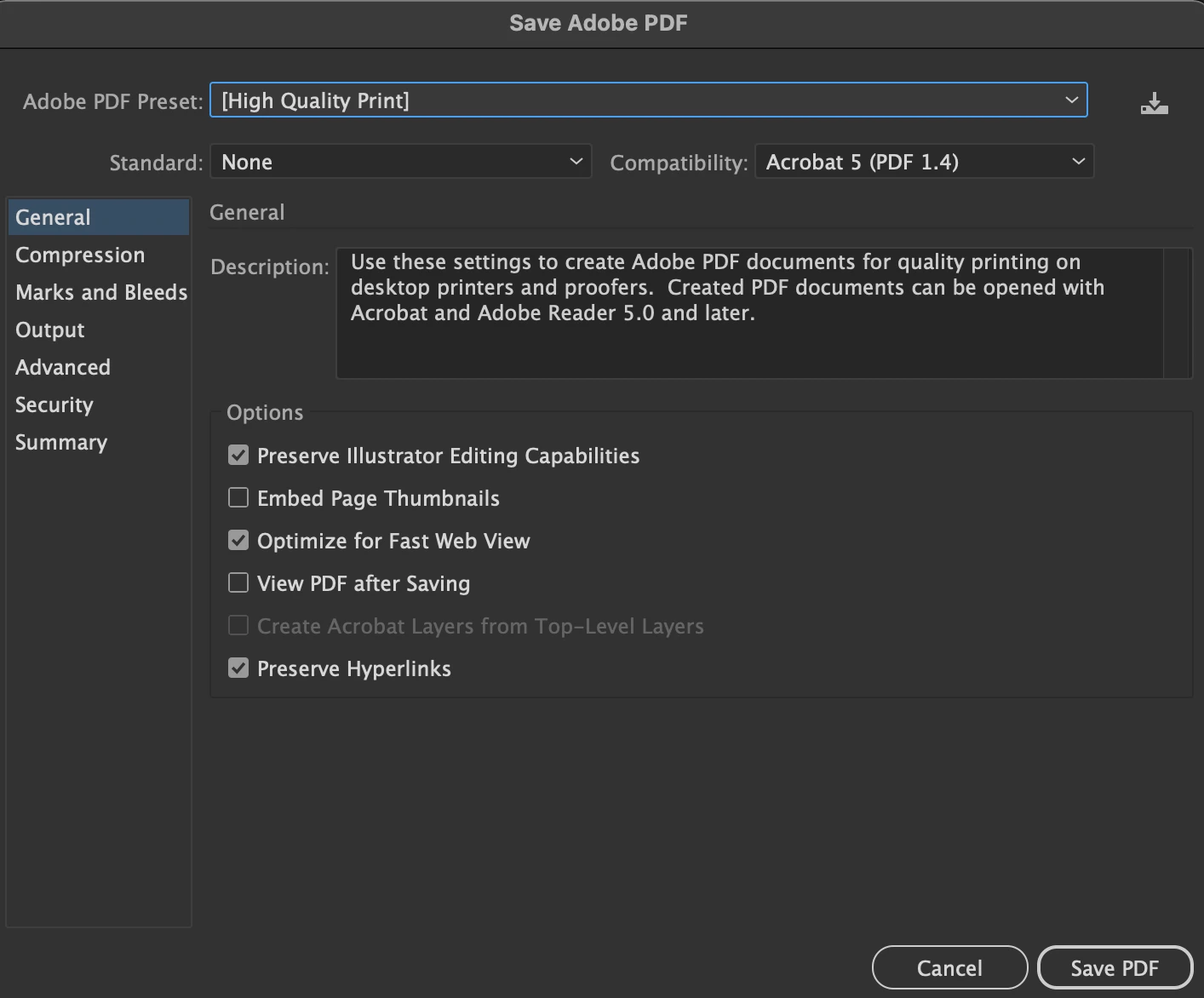Click Create Acrobat Layers from Top-Level Layers checkbox
This screenshot has width=1204, height=998.
[238, 626]
